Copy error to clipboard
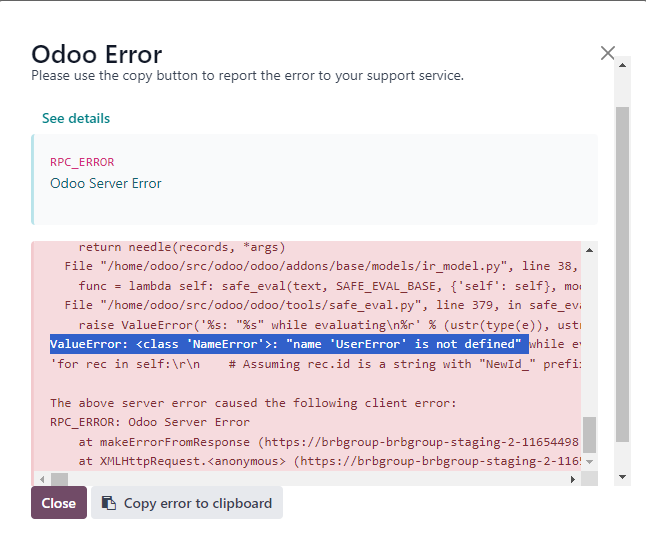Image resolution: width=646 pixels, height=549 pixels. click(x=187, y=502)
